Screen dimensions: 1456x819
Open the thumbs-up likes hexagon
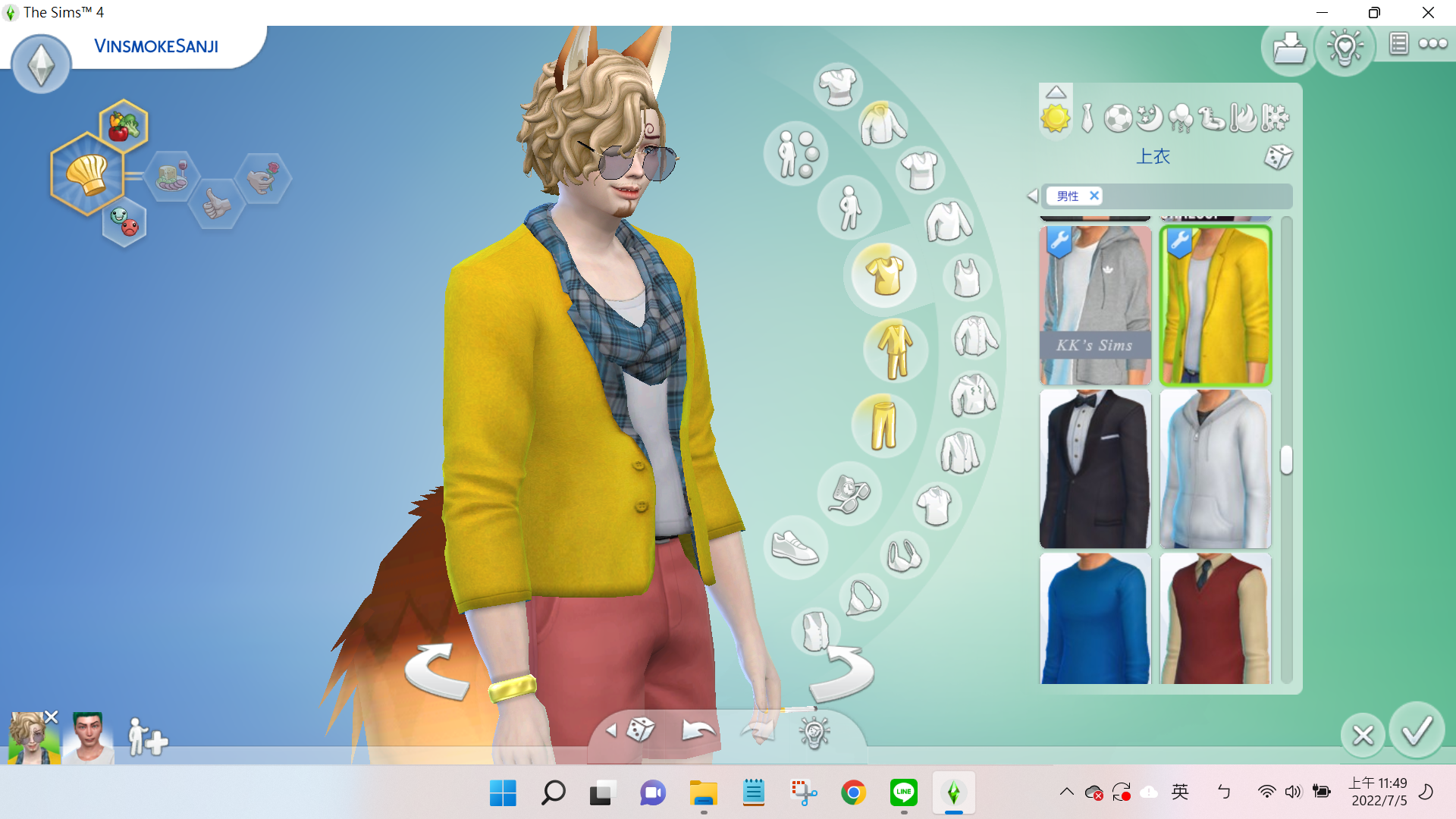point(217,203)
